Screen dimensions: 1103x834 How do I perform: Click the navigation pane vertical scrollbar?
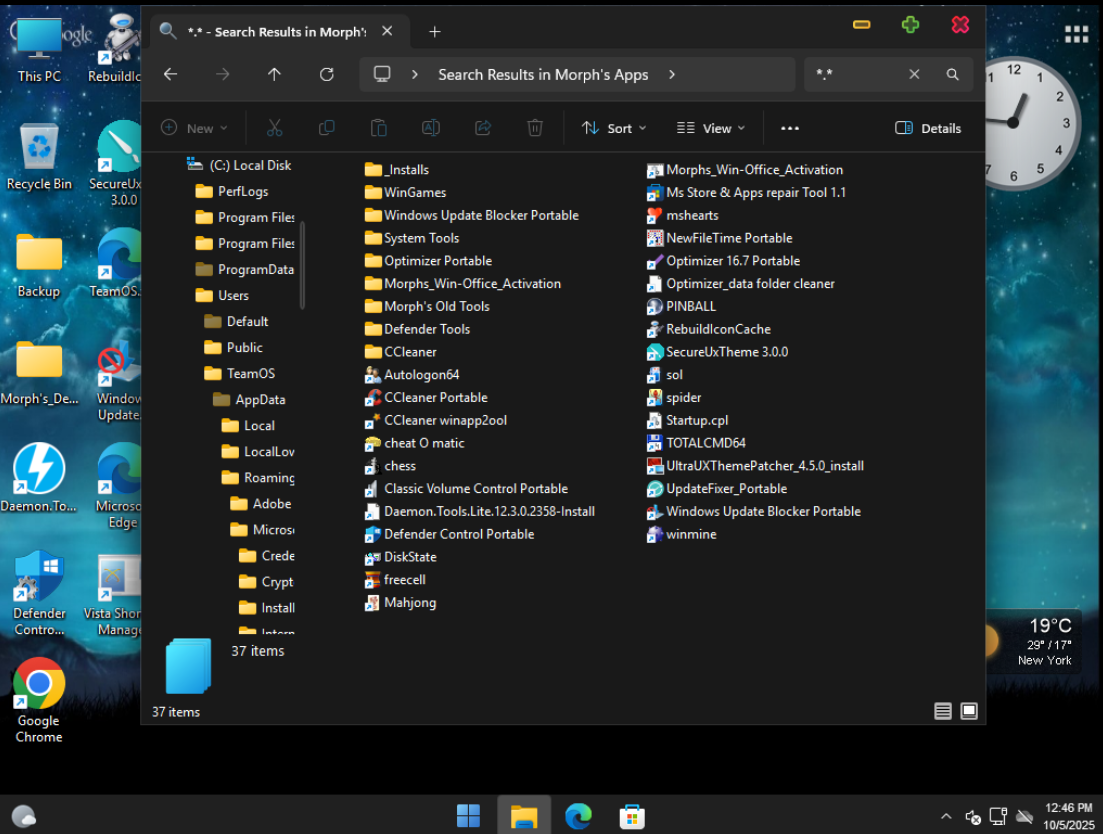click(302, 265)
